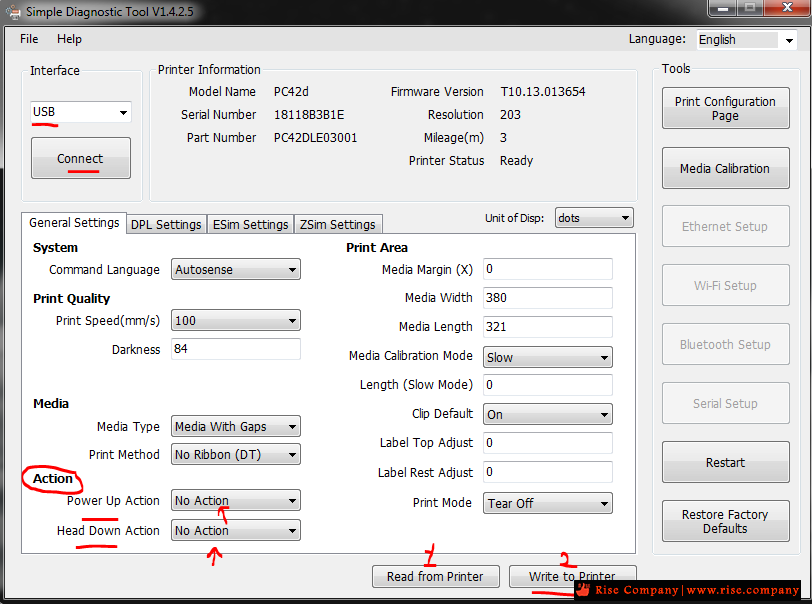
Task: Open the Print Mode dropdown
Action: [x=548, y=503]
